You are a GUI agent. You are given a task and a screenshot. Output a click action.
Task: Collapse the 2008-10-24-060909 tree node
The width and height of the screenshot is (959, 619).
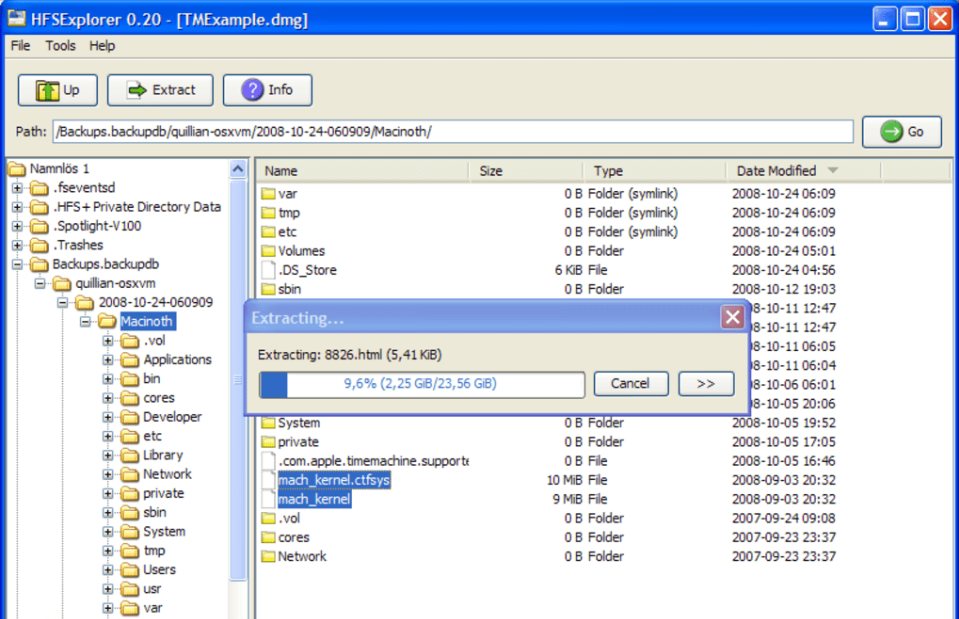(x=62, y=302)
